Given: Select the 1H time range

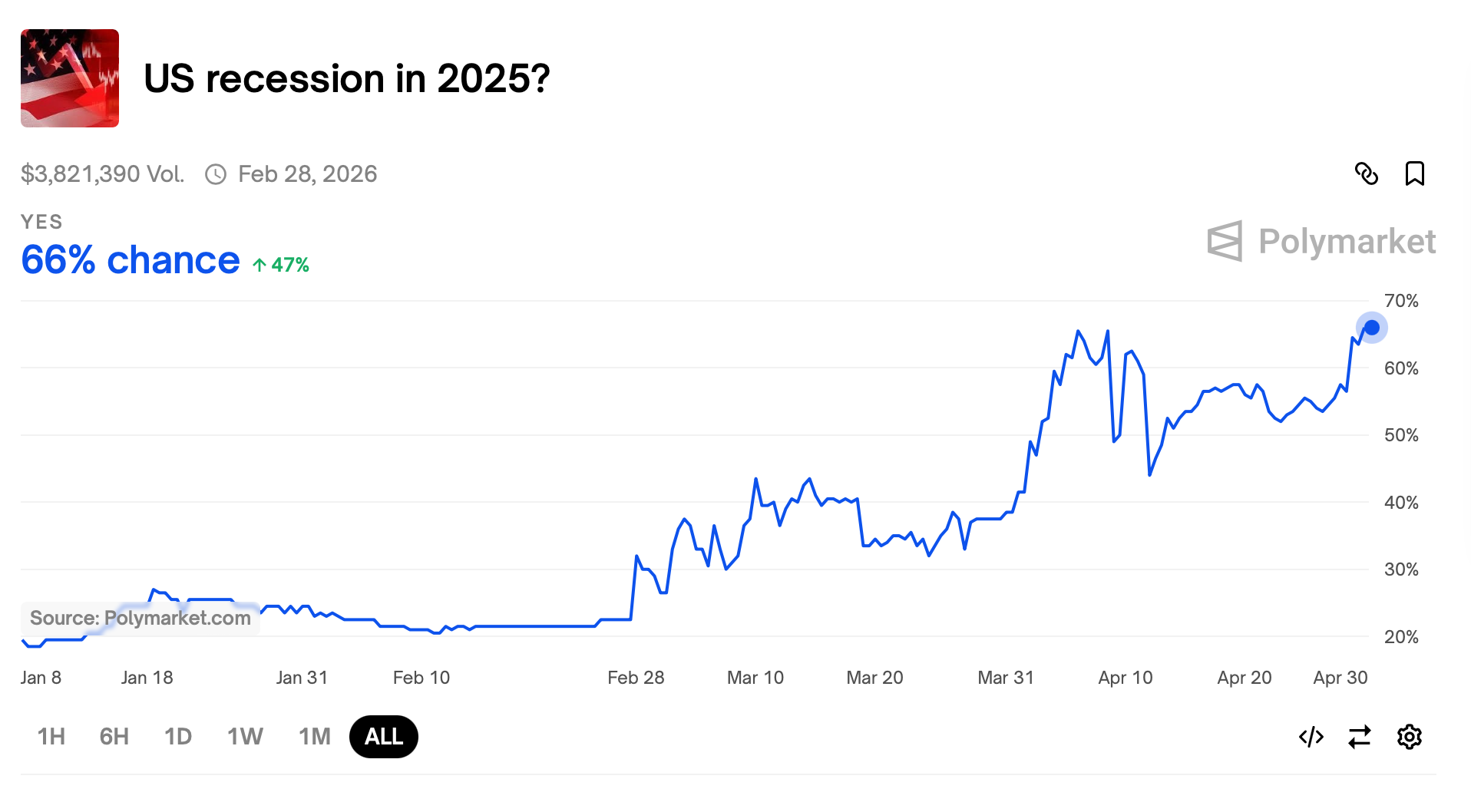Looking at the screenshot, I should tap(51, 737).
